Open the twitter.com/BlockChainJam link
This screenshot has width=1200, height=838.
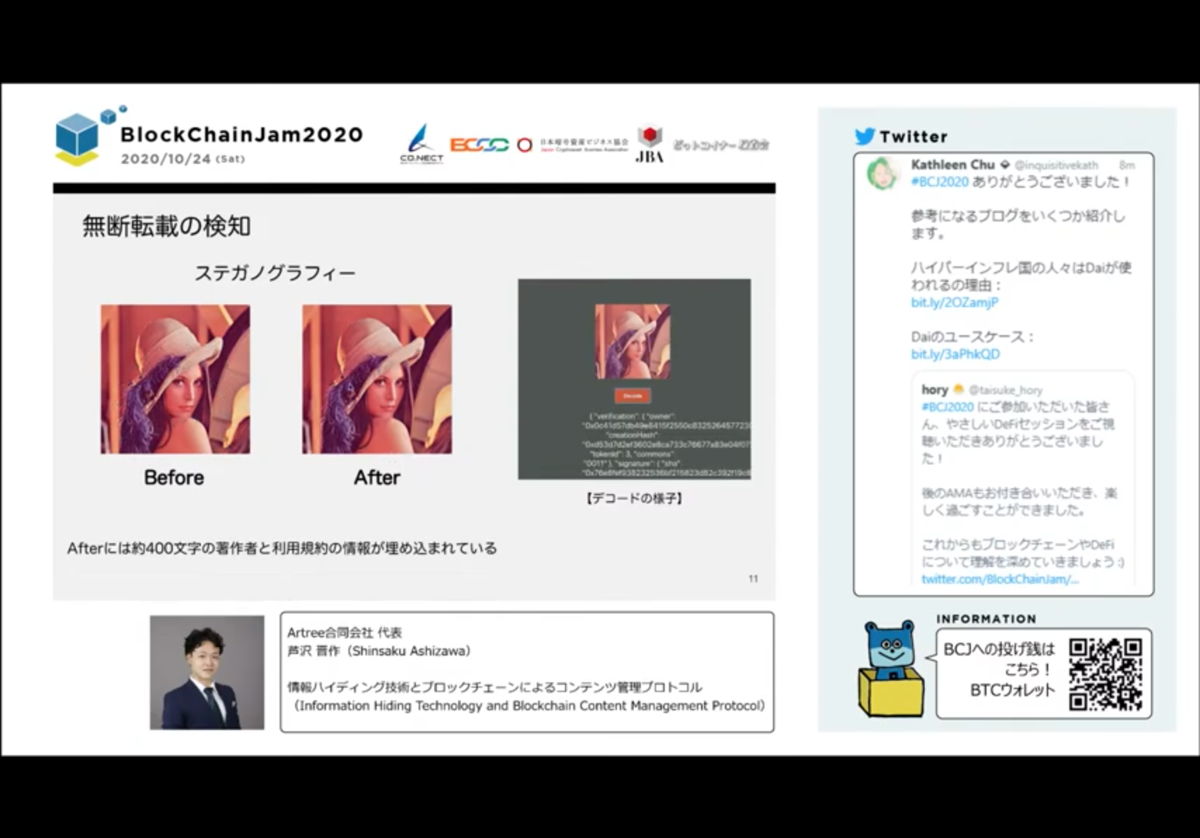1000,579
